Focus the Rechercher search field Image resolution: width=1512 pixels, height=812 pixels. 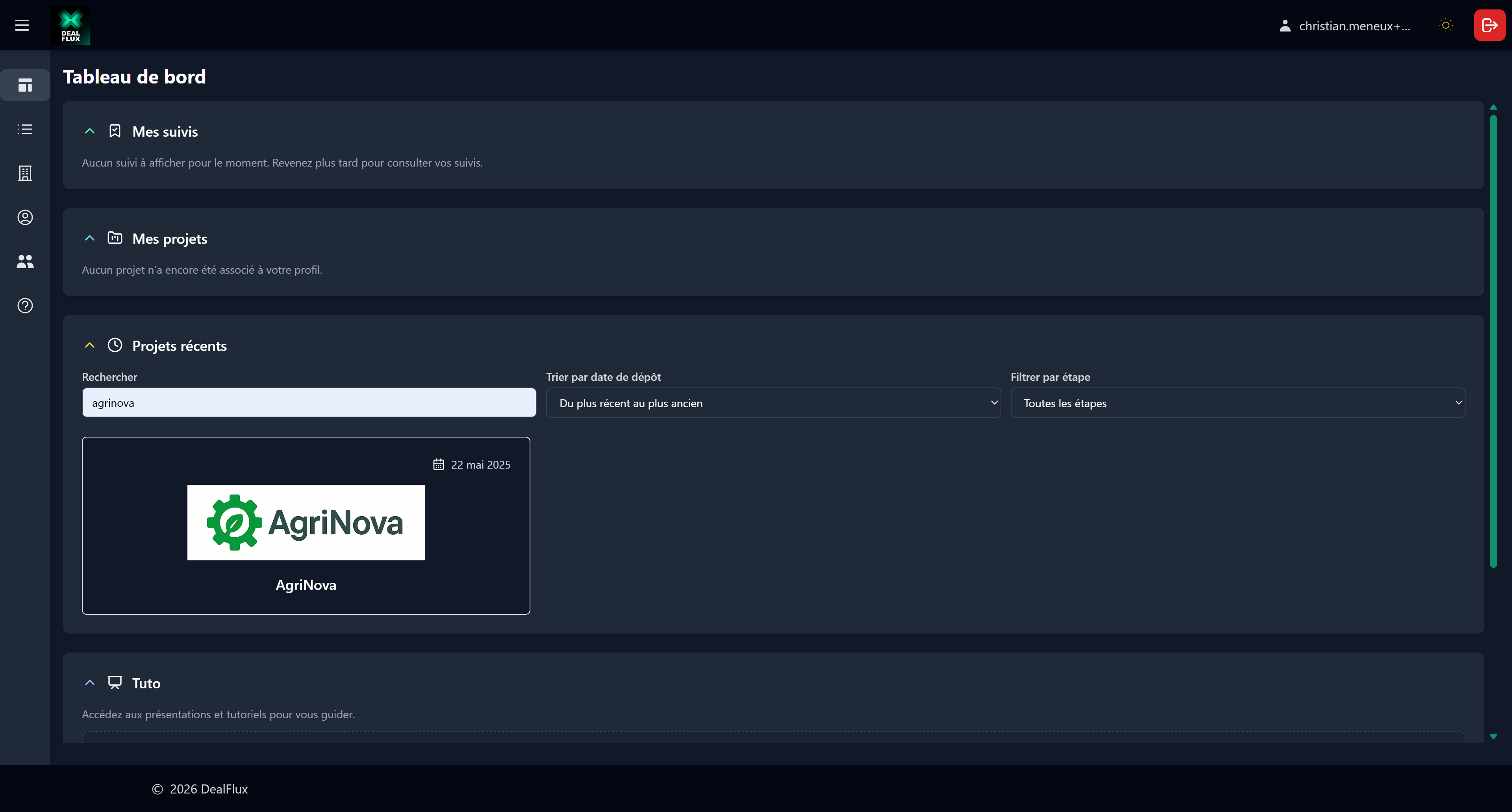point(309,403)
